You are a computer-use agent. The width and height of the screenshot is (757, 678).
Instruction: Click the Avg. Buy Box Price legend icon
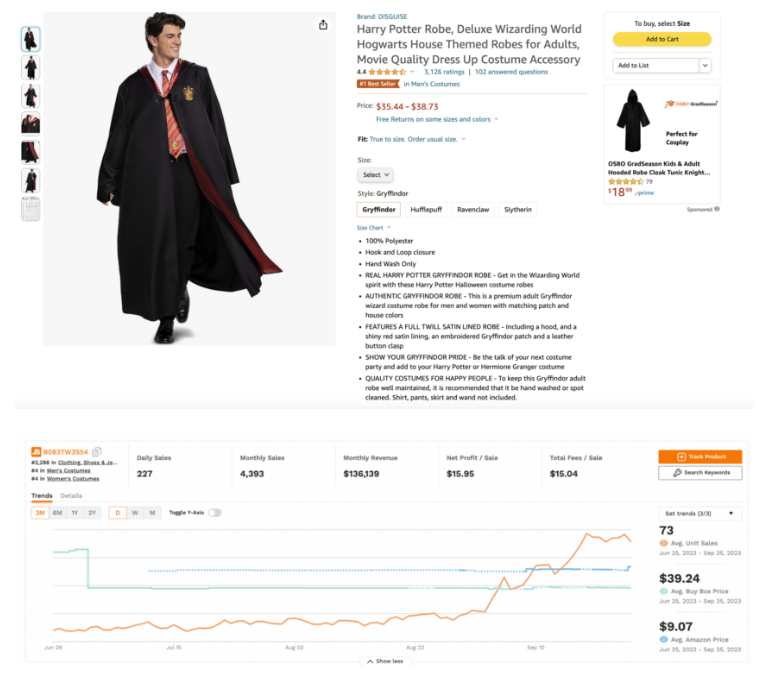click(664, 591)
